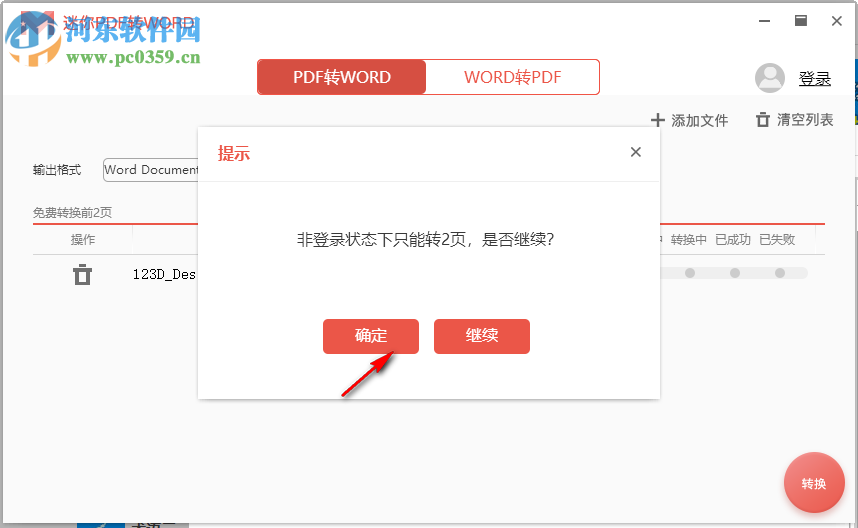Viewport: 858px width, 528px height.
Task: Maximize the application window
Action: coord(801,21)
